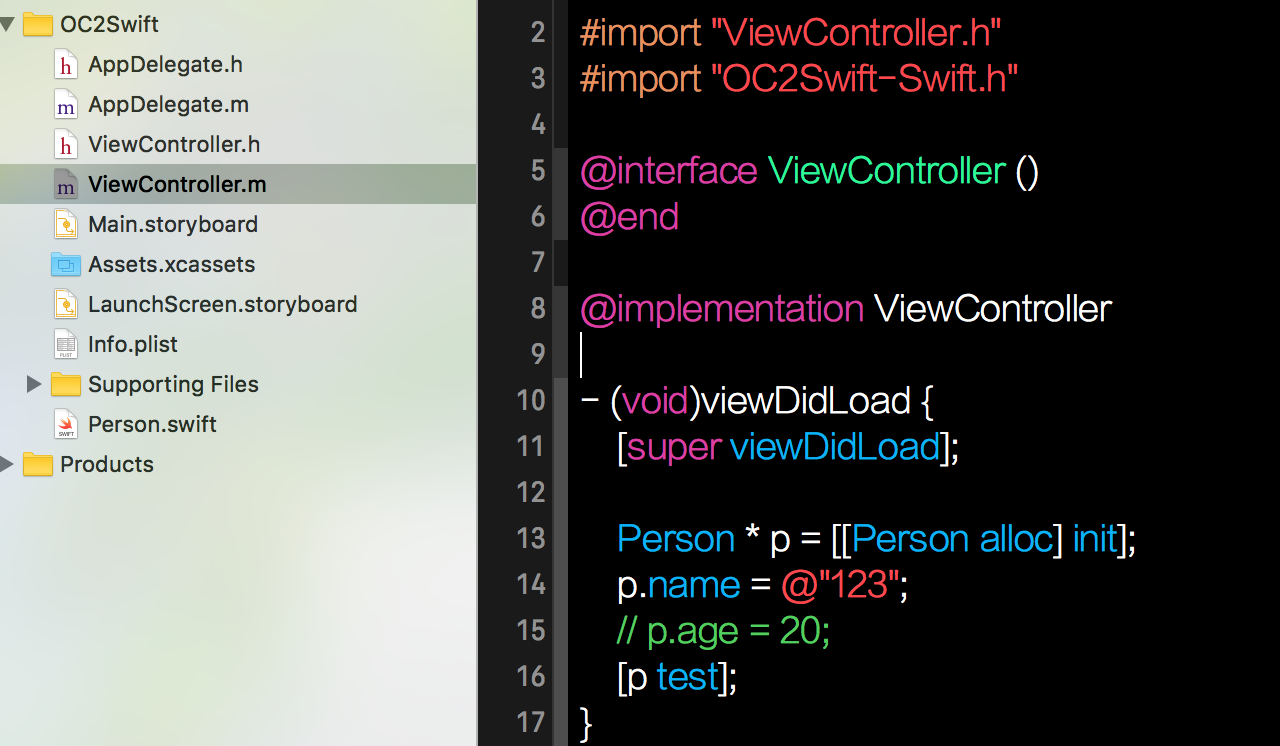The image size is (1280, 746).
Task: Click the AppDelegate.m file icon
Action: point(66,105)
